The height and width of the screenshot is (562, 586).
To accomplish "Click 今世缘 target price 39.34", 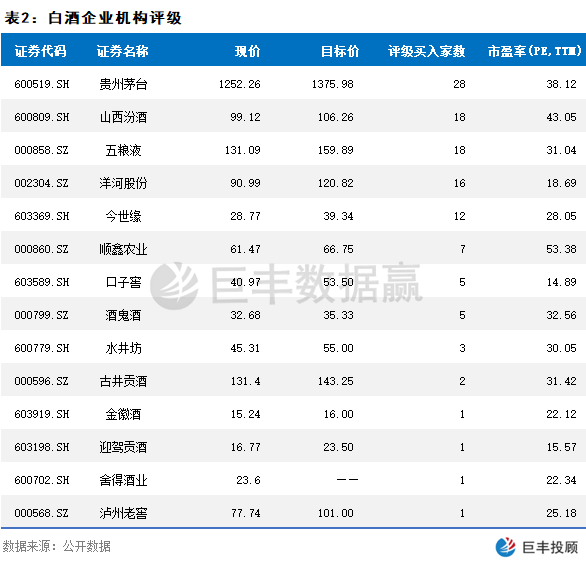I will 338,216.
